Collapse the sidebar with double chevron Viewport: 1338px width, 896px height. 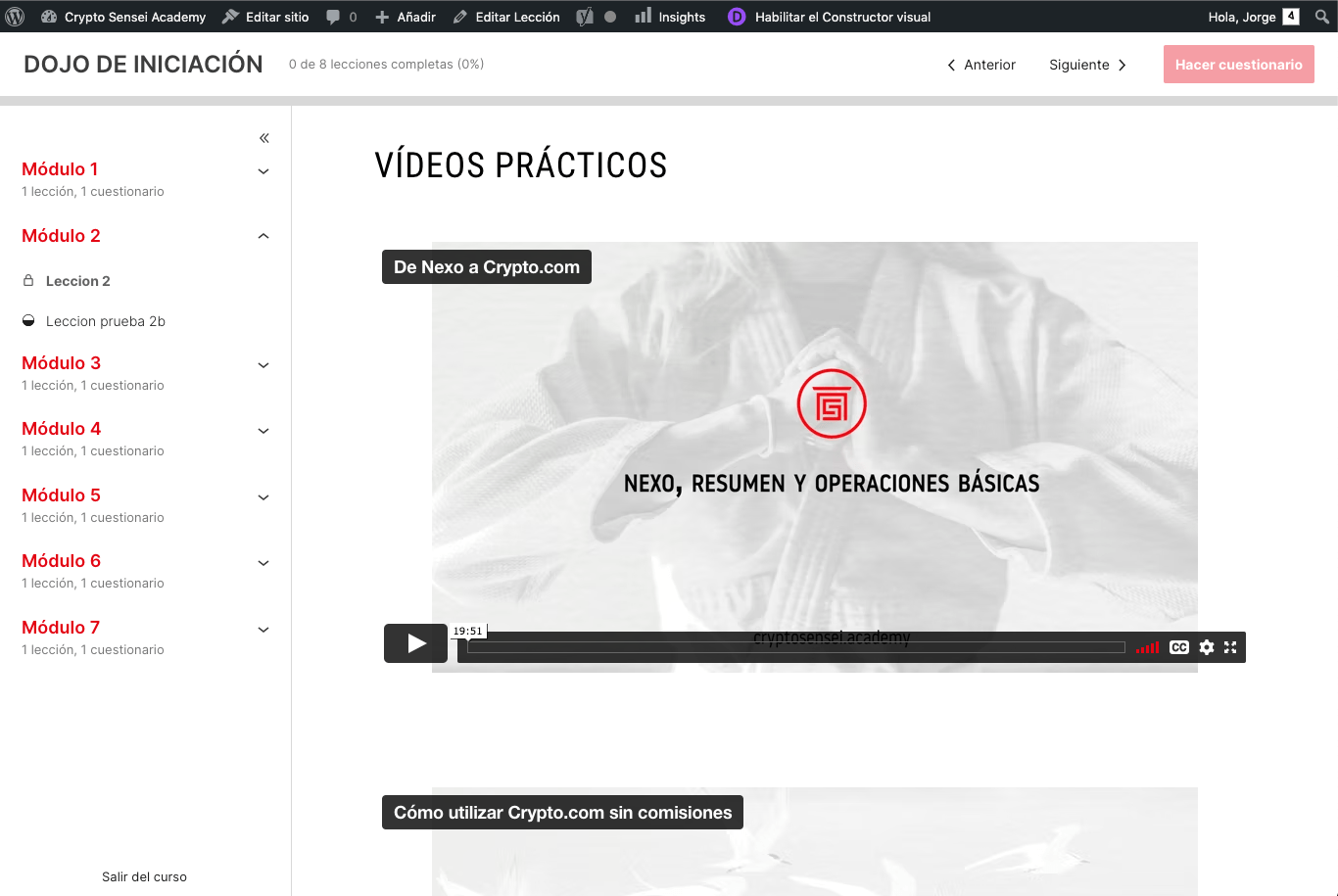pos(264,138)
